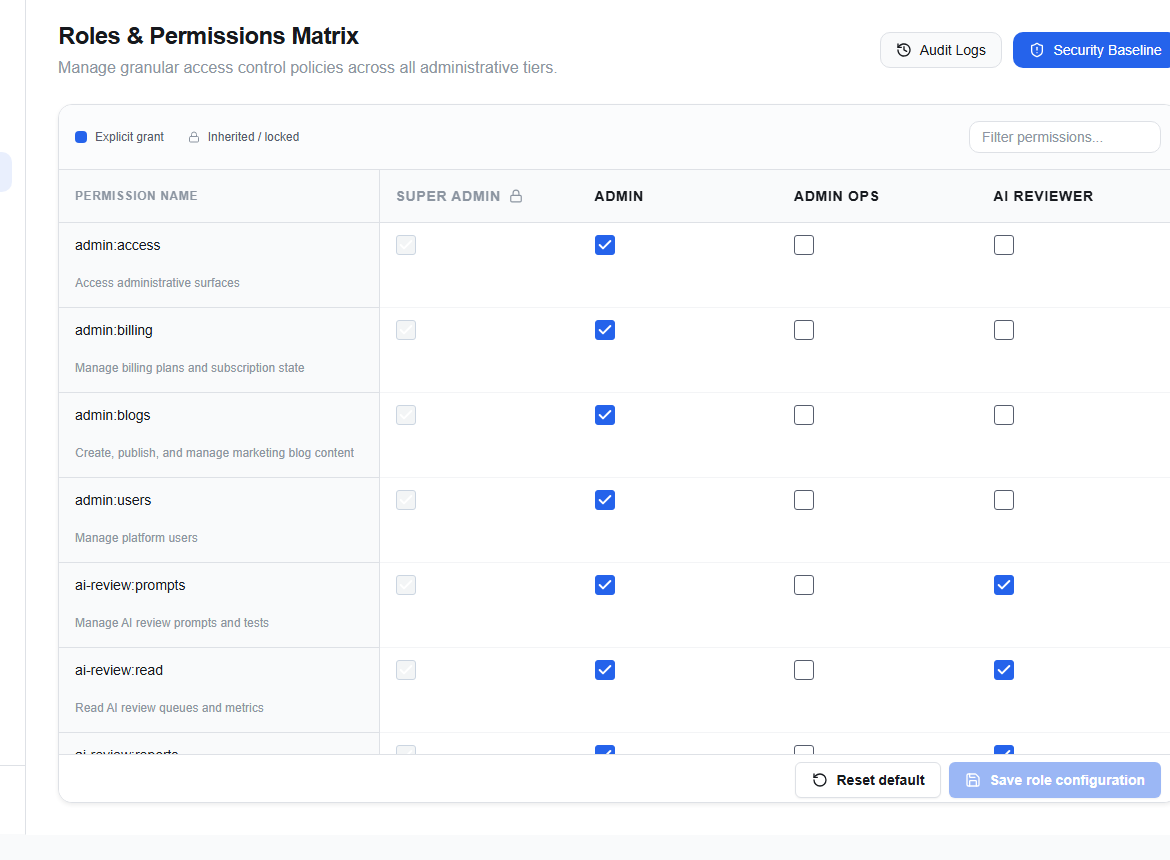Uncheck Admin for ai-review:prompts
This screenshot has height=860, width=1170.
tap(605, 586)
